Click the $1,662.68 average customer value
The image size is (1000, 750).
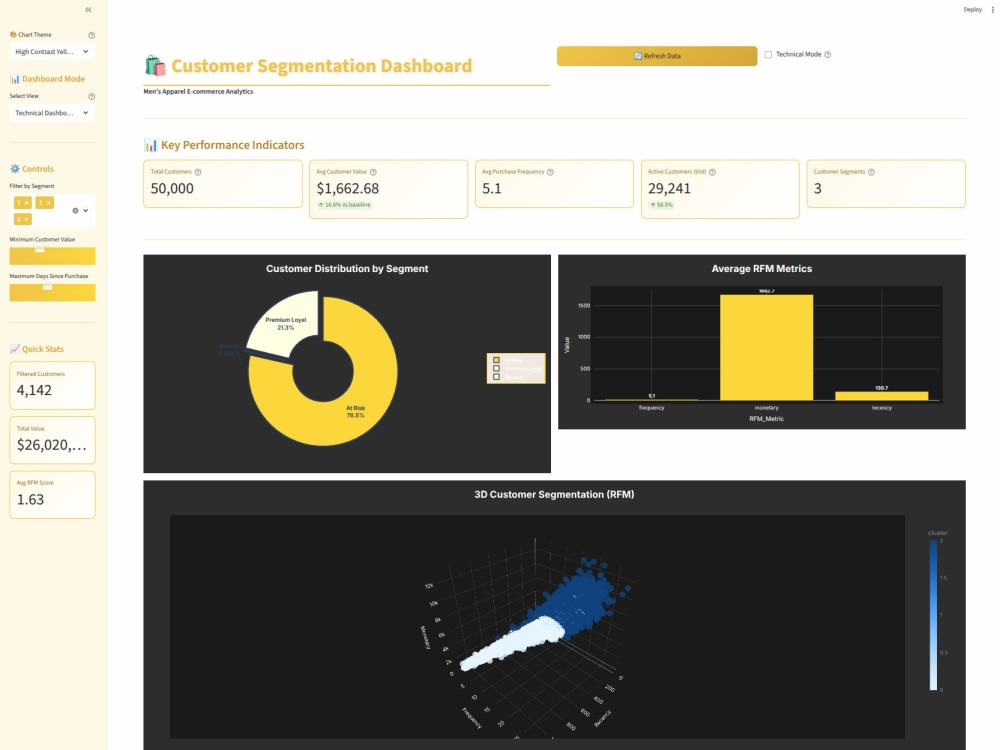point(348,189)
